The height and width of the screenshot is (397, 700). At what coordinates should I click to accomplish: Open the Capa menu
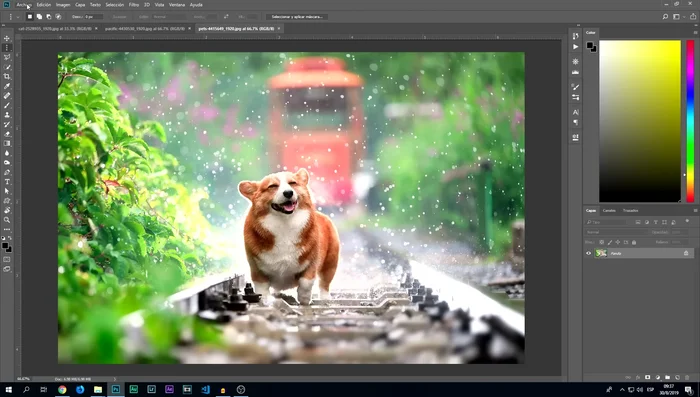(x=80, y=5)
